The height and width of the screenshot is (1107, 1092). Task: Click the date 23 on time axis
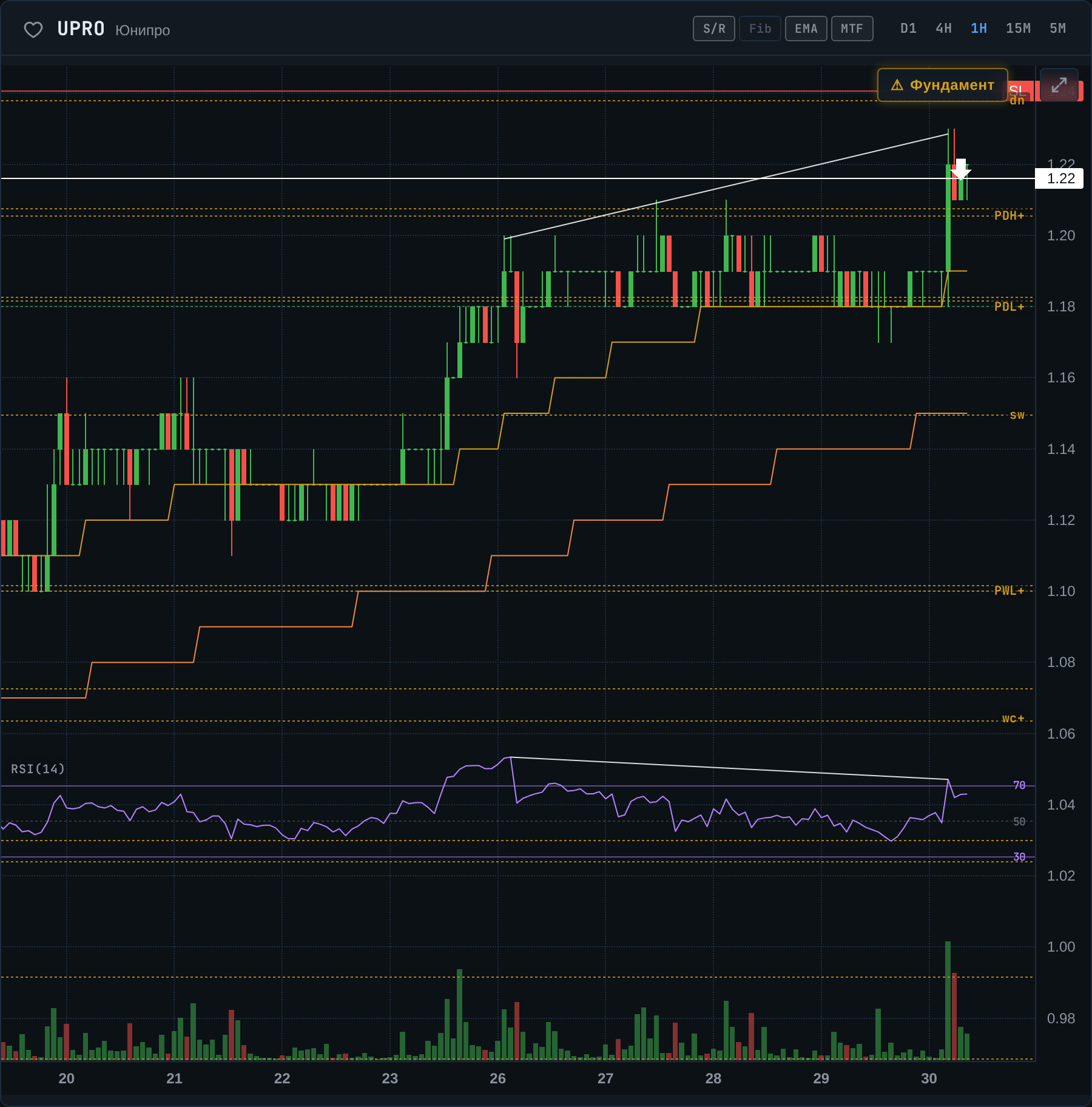click(389, 1078)
